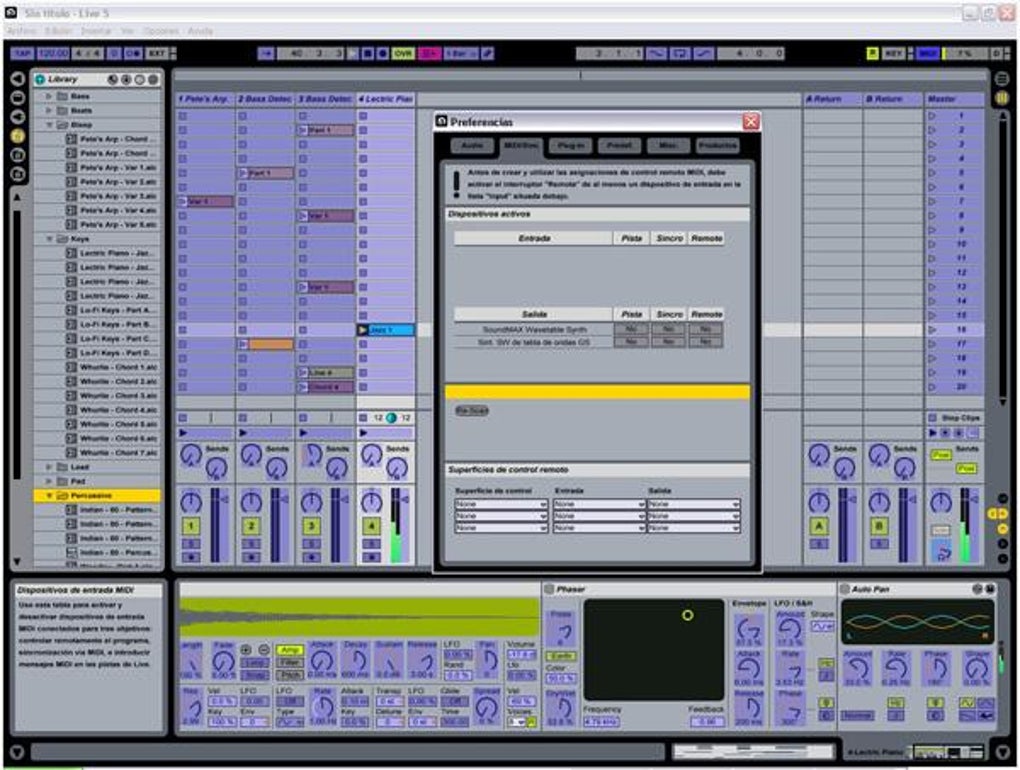Toggle track 1 activator button
The height and width of the screenshot is (770, 1020).
(191, 526)
